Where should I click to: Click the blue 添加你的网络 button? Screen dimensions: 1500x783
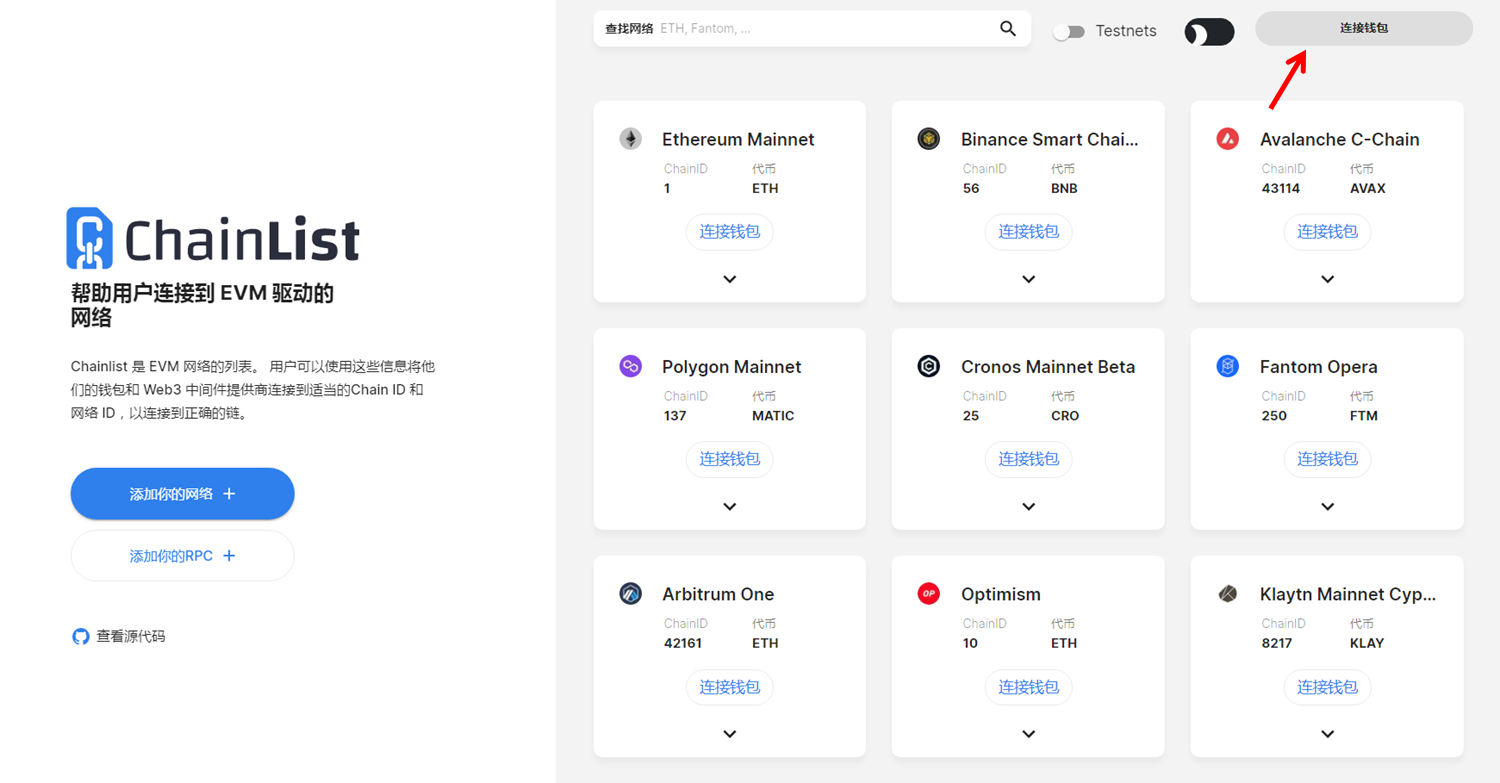[x=182, y=494]
